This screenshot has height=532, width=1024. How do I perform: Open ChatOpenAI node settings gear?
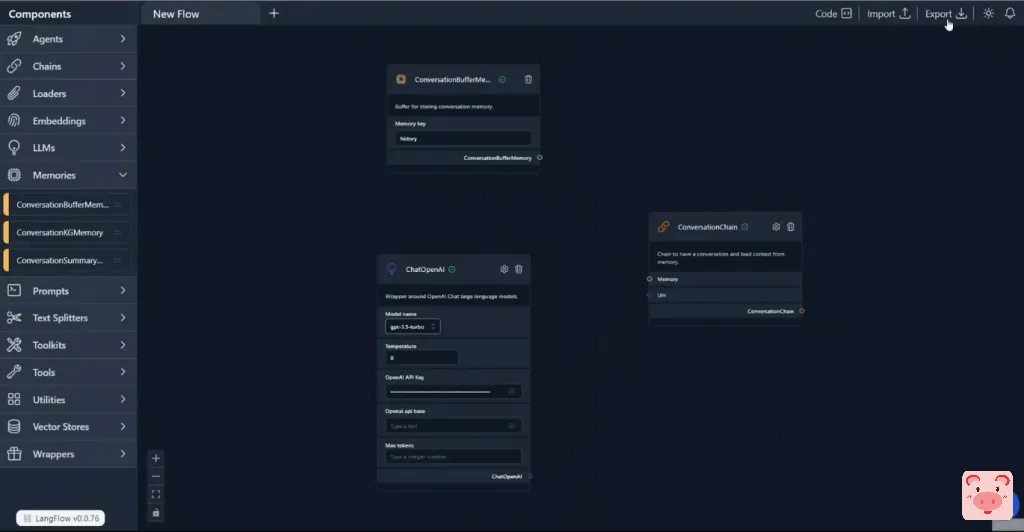[x=504, y=269]
